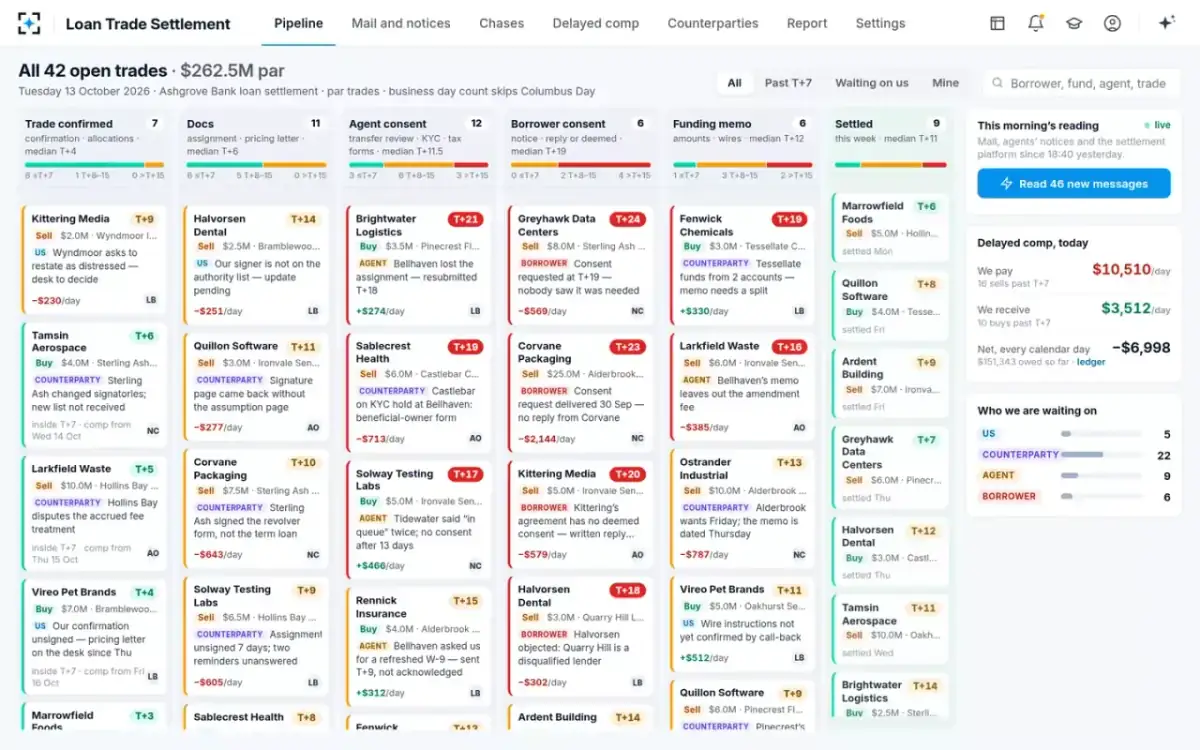Go to the Pipeline tab
1200x750 pixels.
click(x=298, y=23)
